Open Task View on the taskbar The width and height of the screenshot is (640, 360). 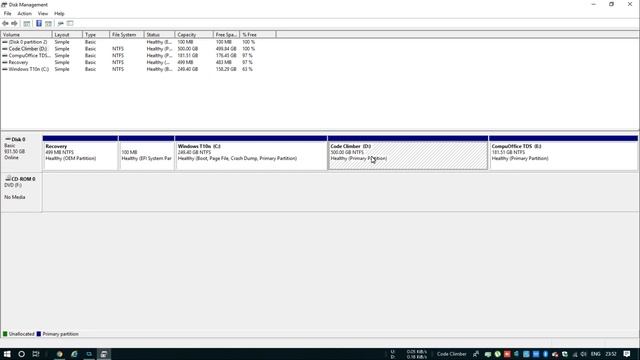tap(36, 354)
